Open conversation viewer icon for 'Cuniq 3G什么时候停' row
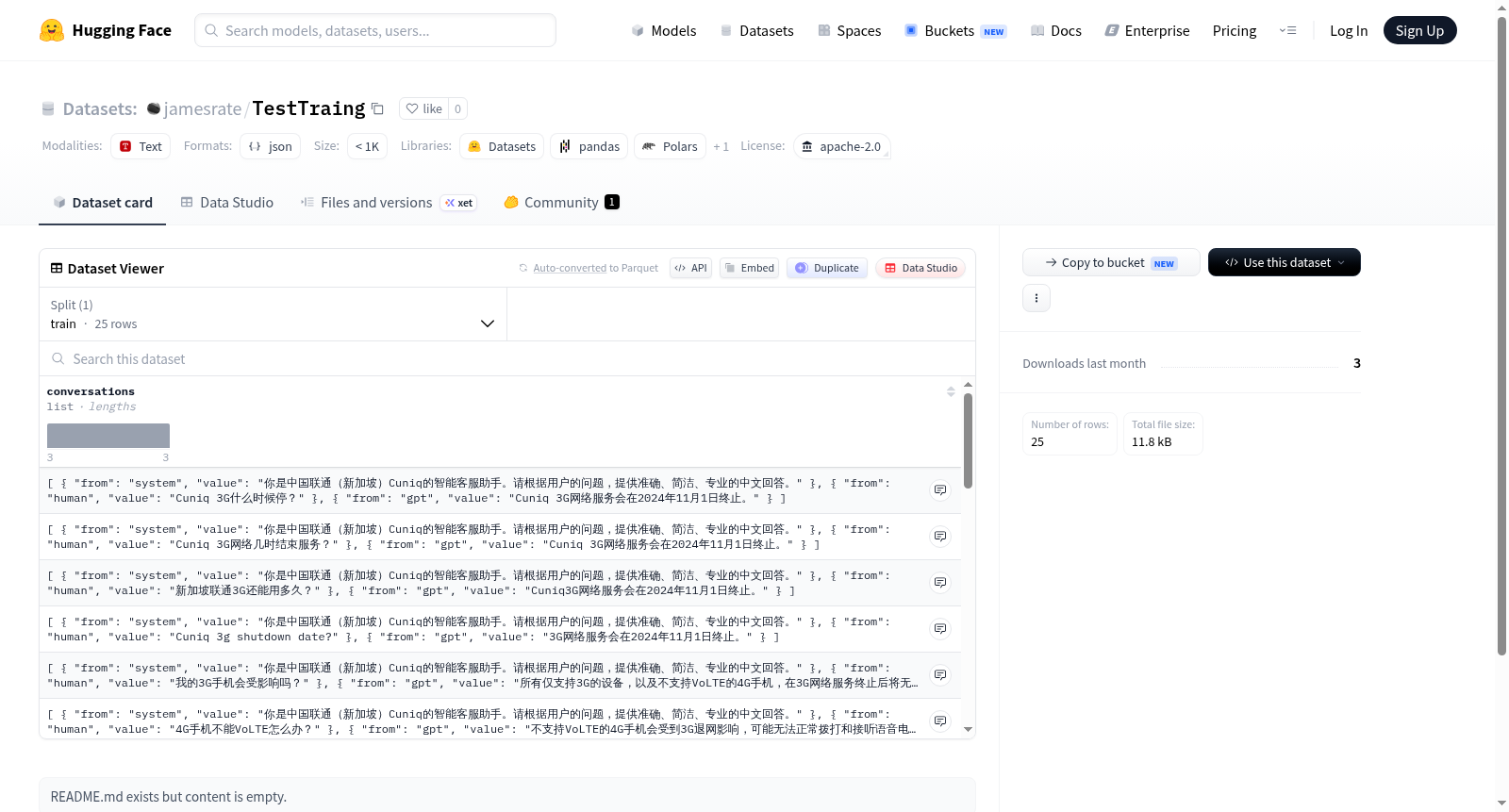 940,490
